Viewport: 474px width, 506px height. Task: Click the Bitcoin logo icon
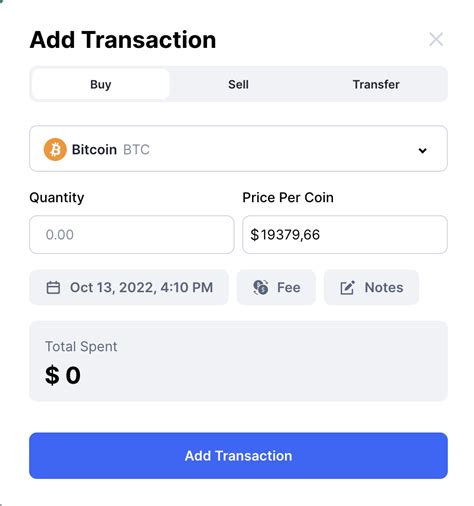point(55,149)
